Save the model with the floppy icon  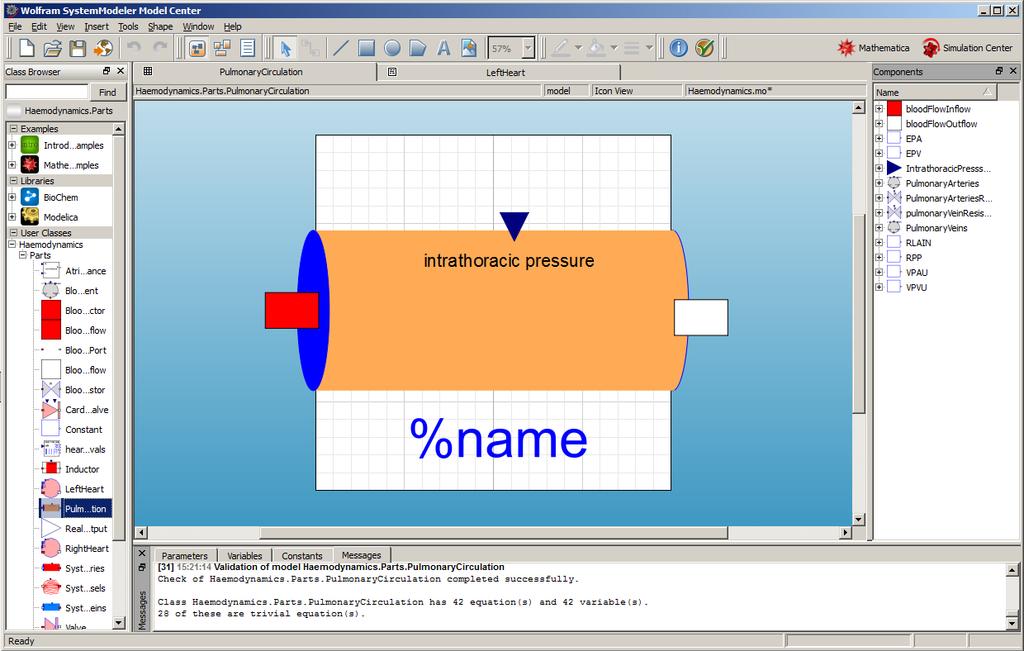pos(78,48)
